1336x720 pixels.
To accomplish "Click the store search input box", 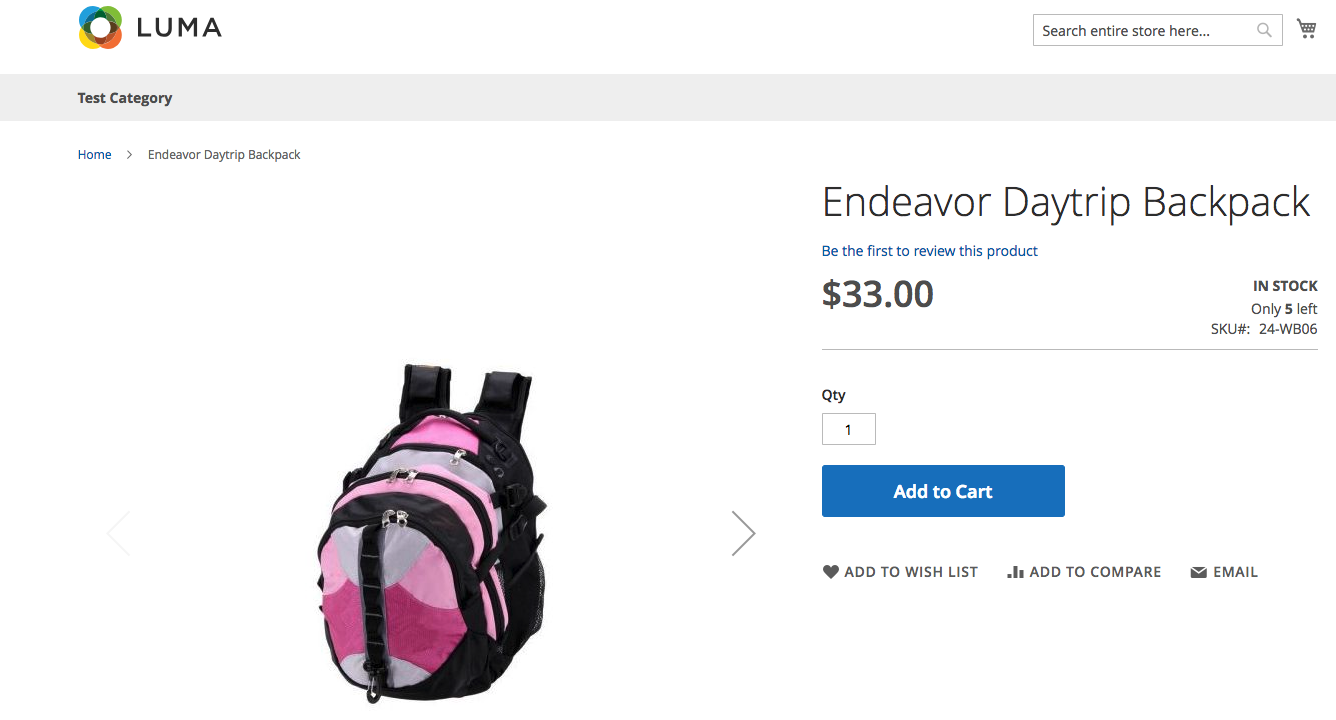I will coord(1158,31).
